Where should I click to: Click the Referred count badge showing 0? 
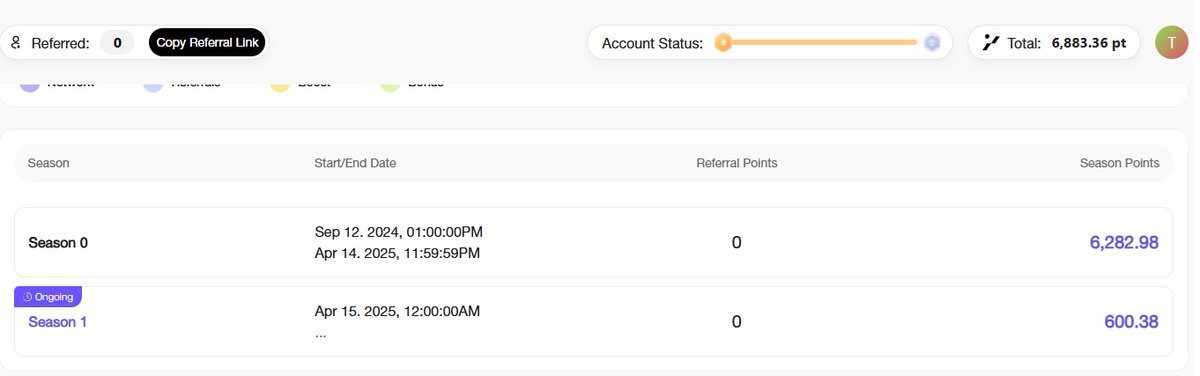click(x=117, y=43)
